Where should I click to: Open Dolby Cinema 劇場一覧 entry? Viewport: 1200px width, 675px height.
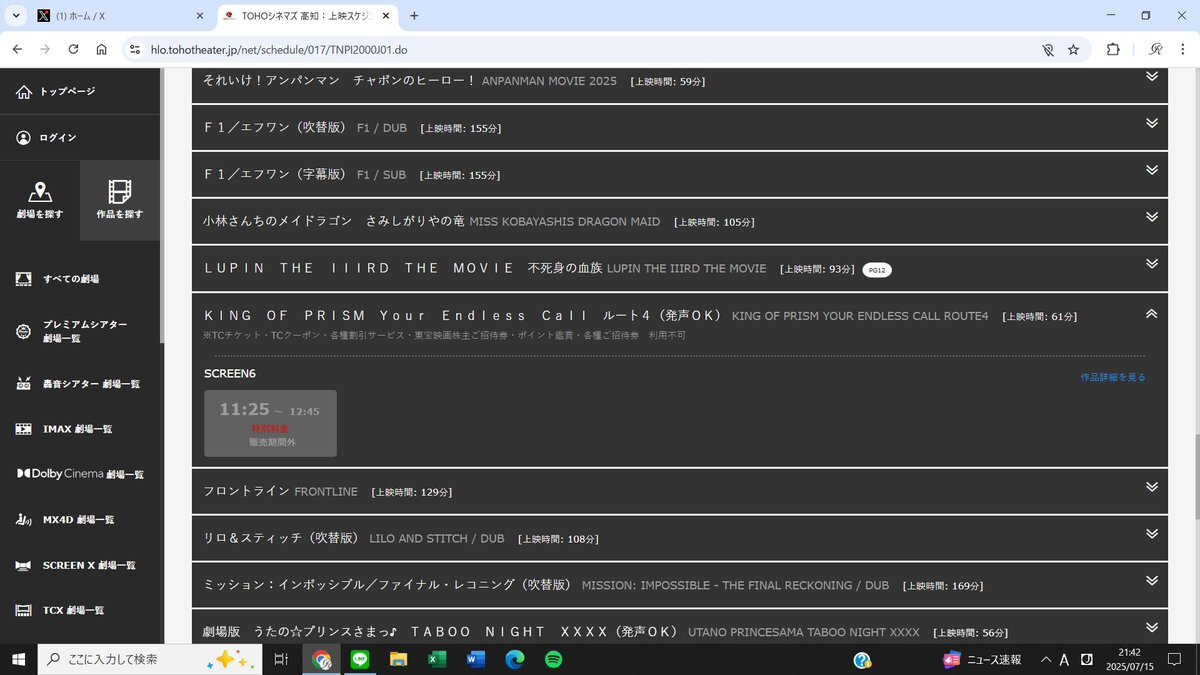click(x=80, y=474)
